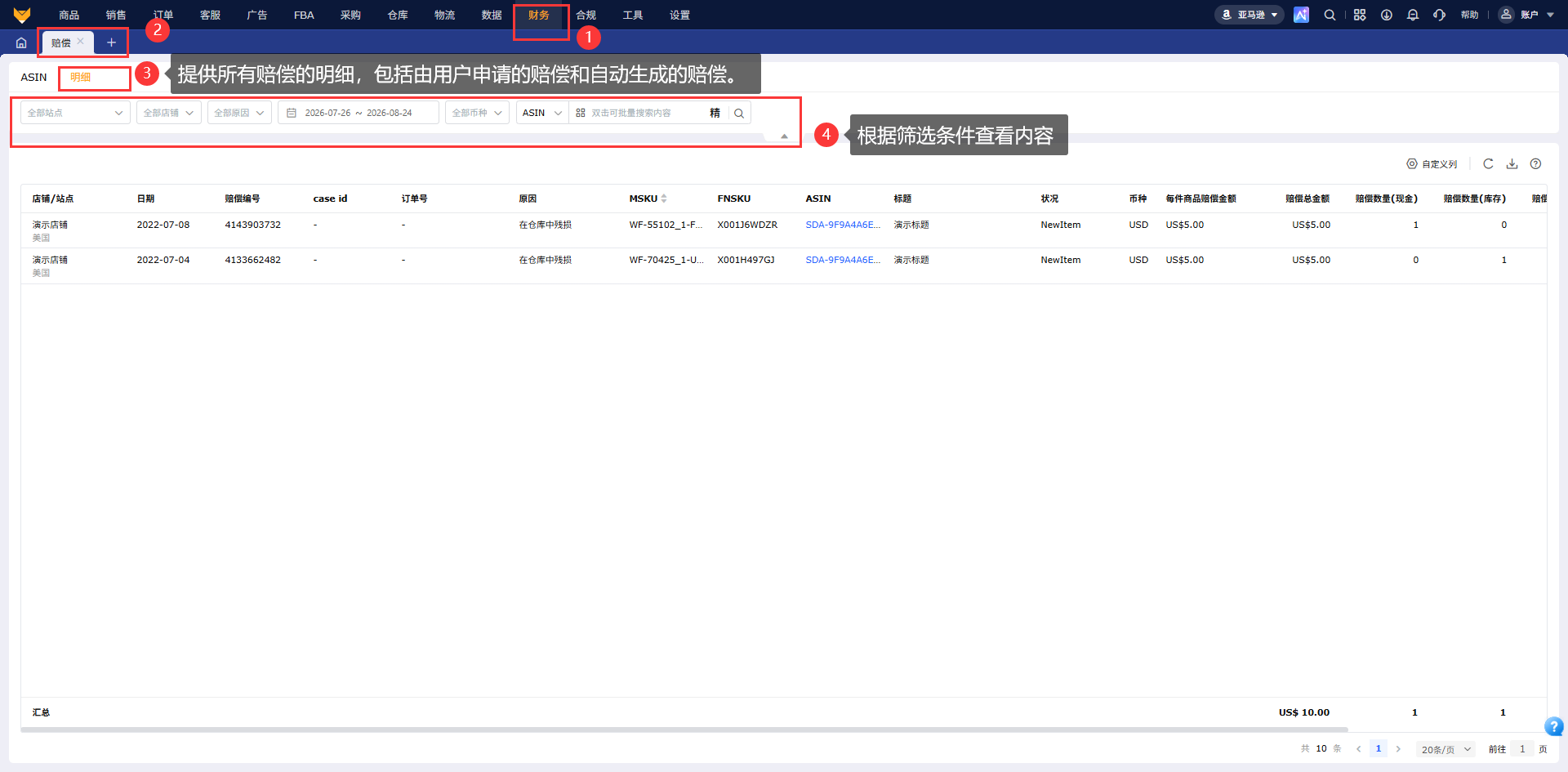Collapse the filter panel with the up arrow
This screenshot has width=1568, height=772.
tap(784, 136)
